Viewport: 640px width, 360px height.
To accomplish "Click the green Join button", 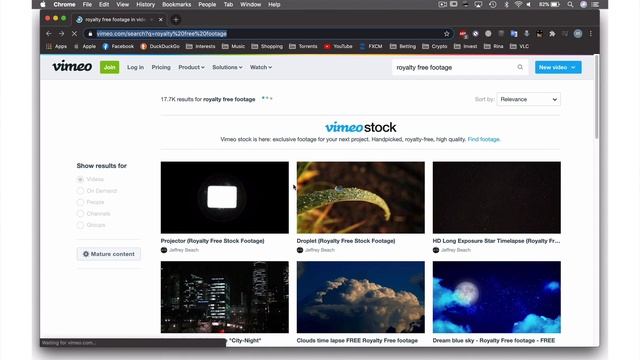I will [109, 67].
